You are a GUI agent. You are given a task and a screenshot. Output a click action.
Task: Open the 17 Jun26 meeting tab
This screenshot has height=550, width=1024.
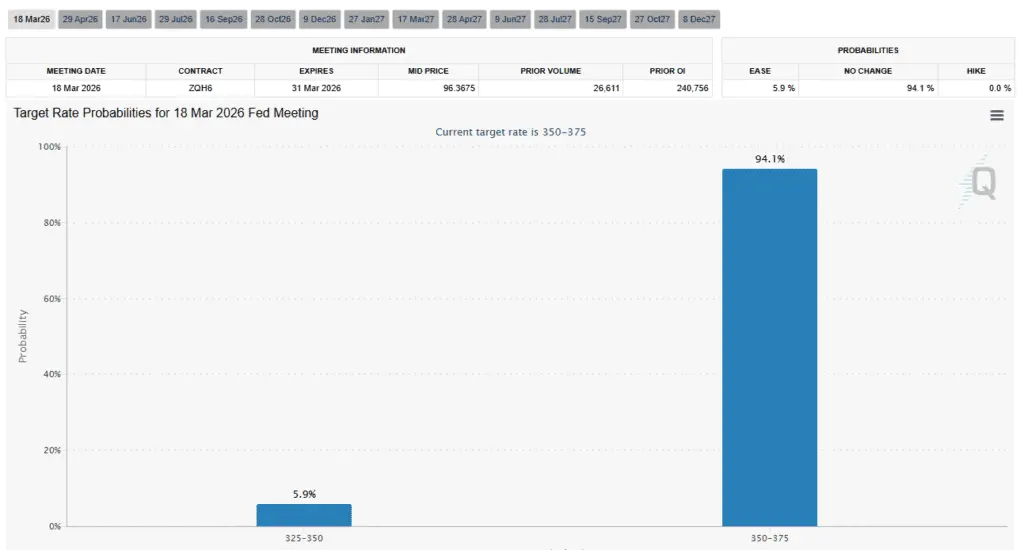pos(127,19)
